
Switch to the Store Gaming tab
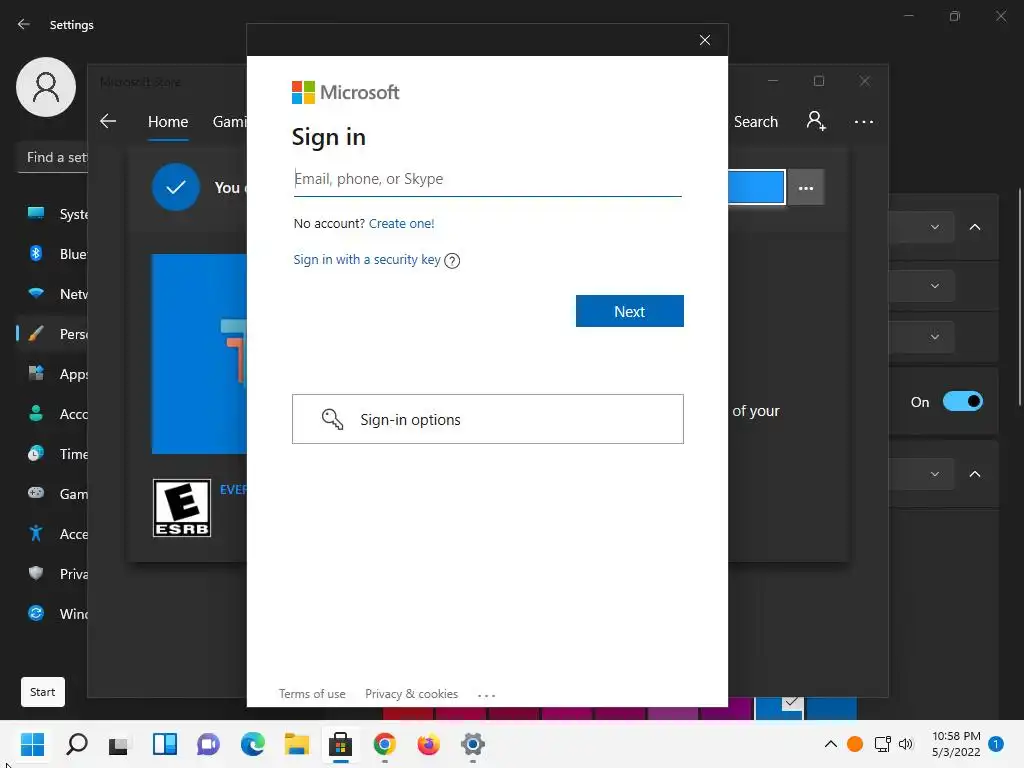pos(229,122)
